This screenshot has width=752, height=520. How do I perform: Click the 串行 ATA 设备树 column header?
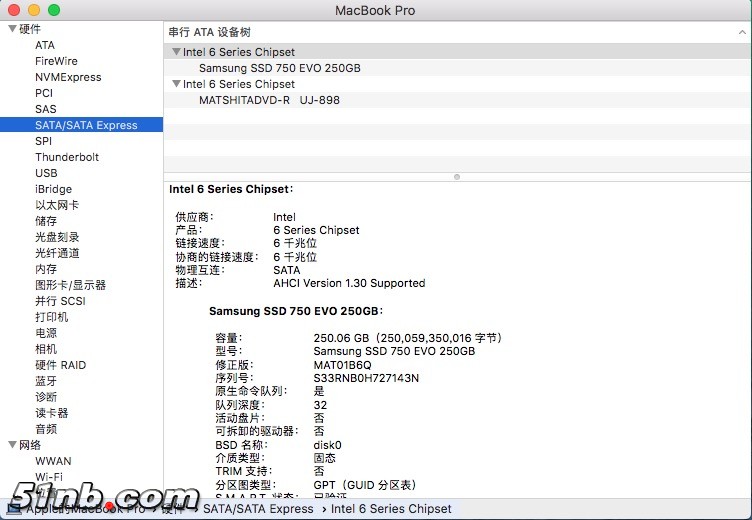pyautogui.click(x=458, y=32)
